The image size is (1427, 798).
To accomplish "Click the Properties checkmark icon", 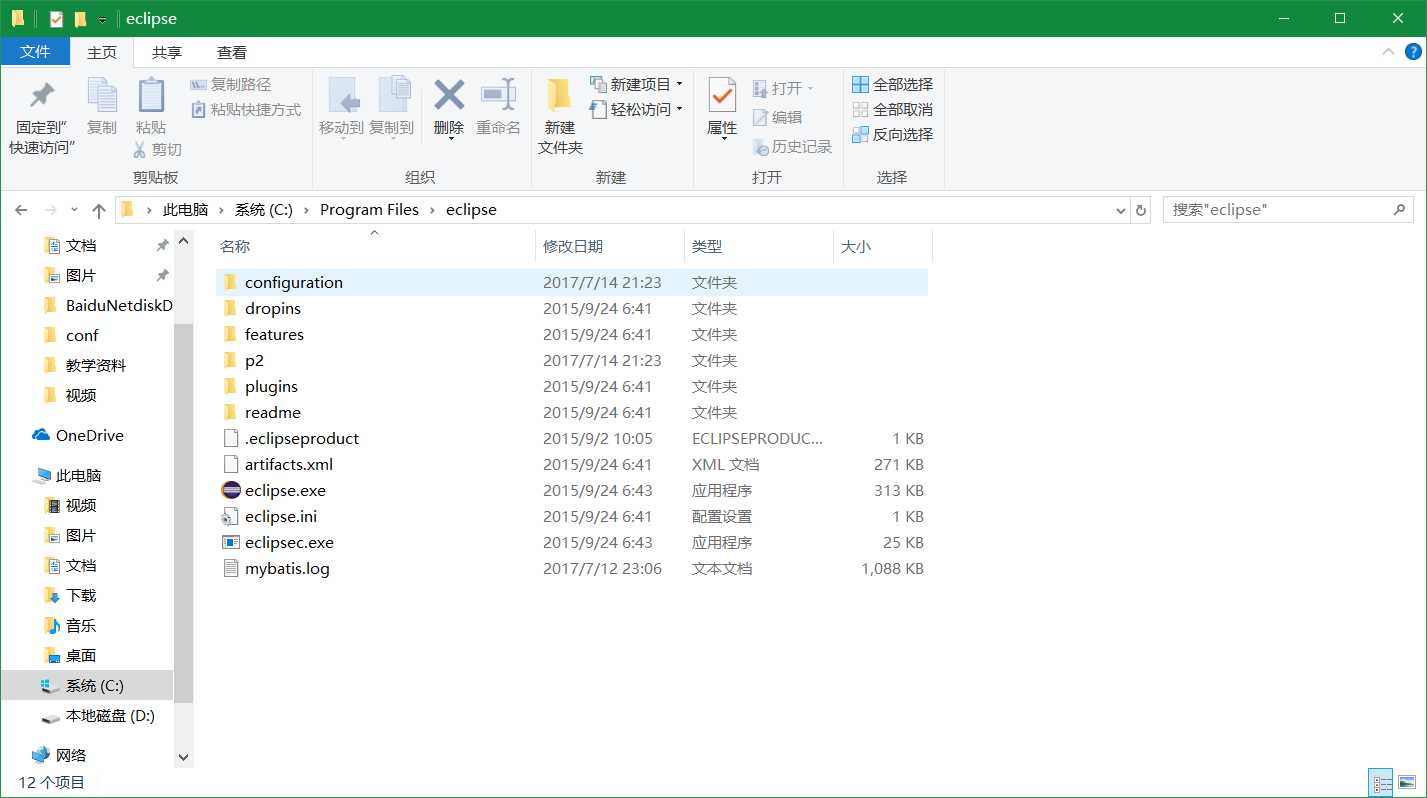I will tap(722, 95).
